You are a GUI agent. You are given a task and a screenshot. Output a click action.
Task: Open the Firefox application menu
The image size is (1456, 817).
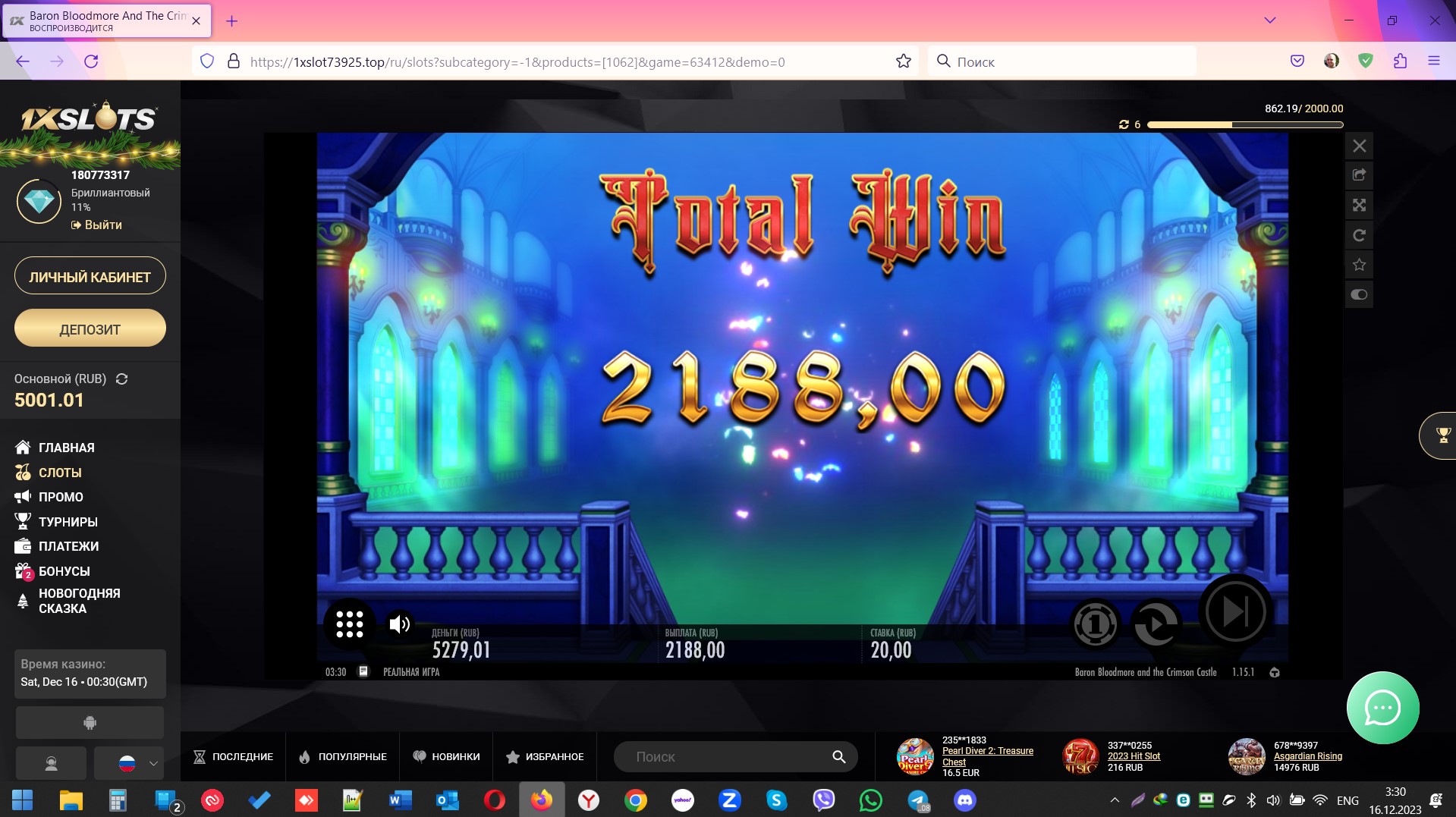point(1434,61)
